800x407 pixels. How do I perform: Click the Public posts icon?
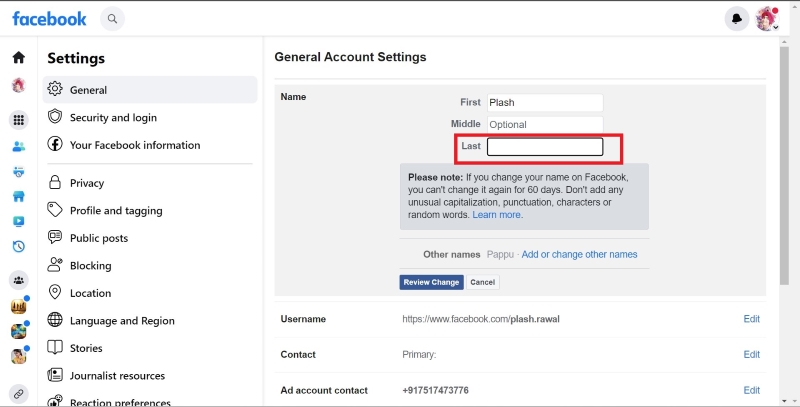click(55, 237)
